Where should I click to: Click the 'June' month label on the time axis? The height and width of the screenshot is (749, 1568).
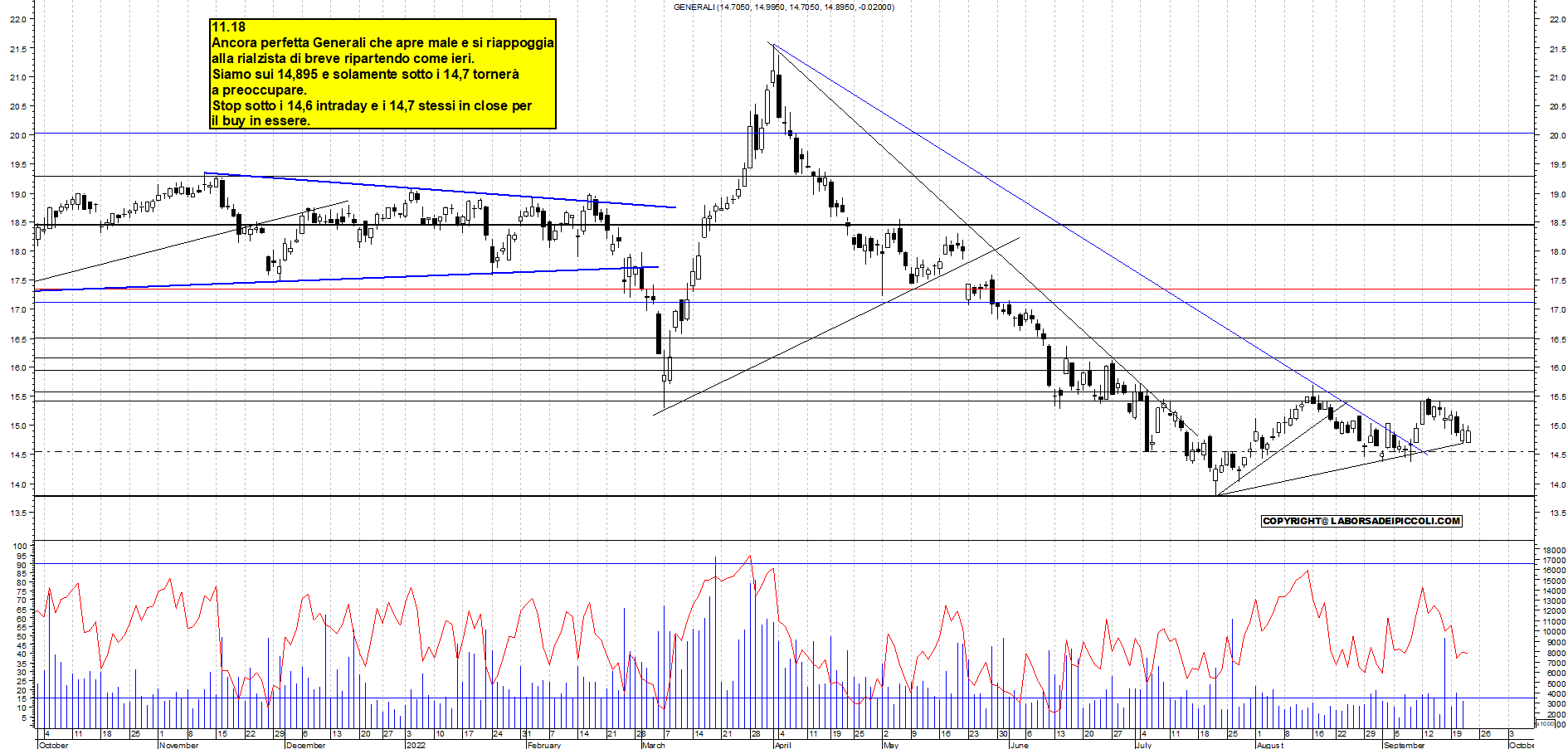(x=1019, y=745)
